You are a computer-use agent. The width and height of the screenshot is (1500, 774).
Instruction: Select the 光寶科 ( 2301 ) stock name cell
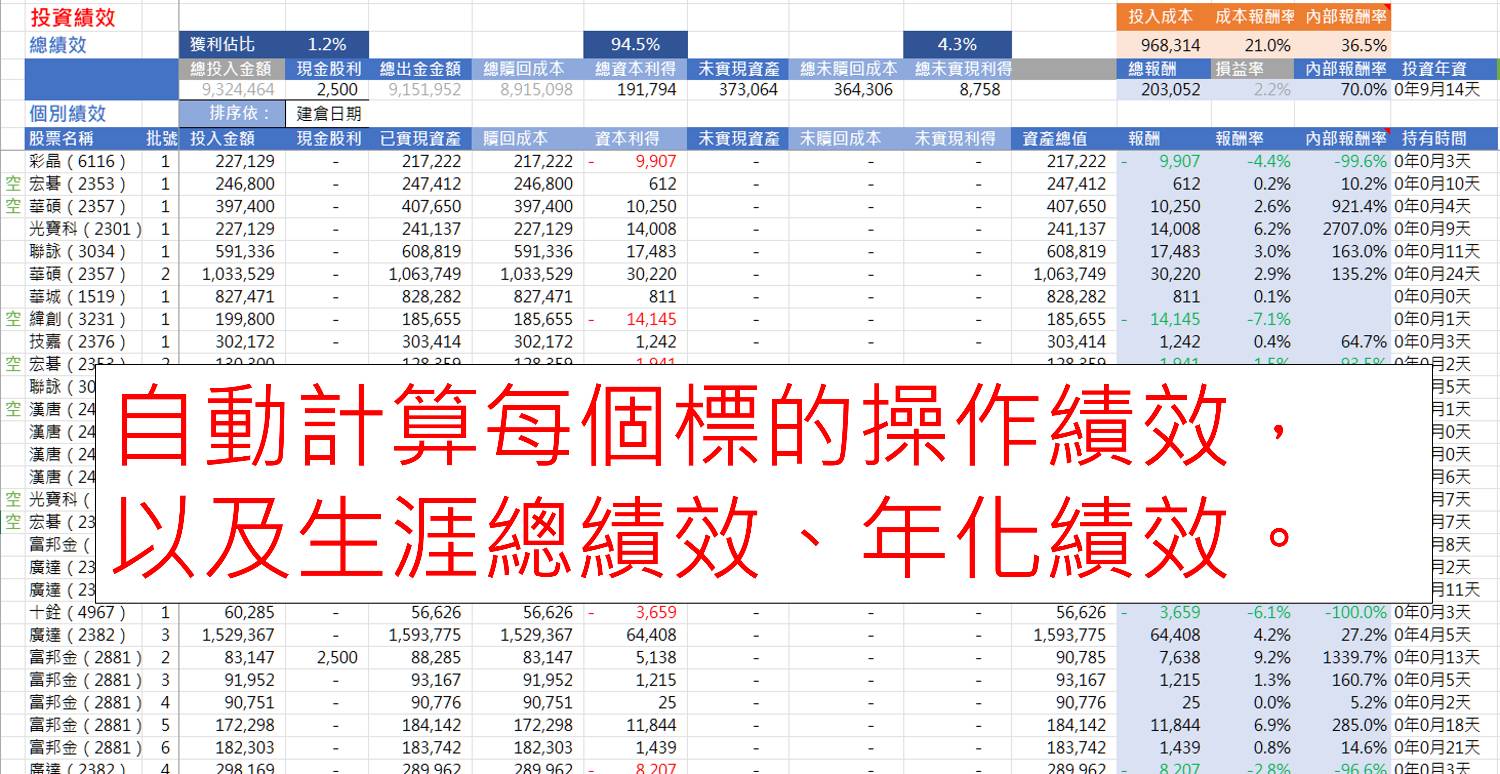(85, 229)
